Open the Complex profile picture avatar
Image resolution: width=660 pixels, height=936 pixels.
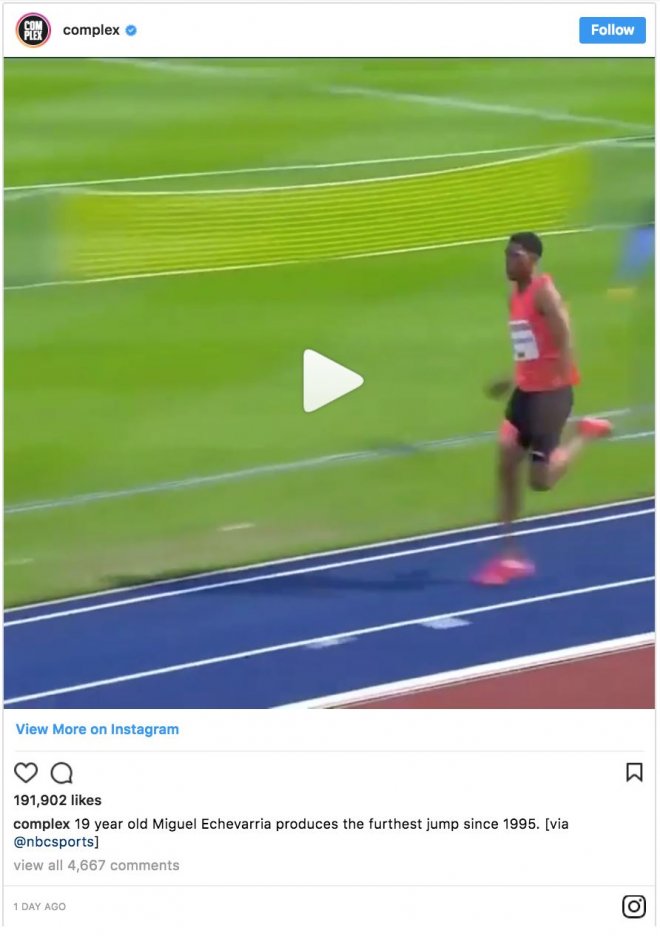click(33, 30)
